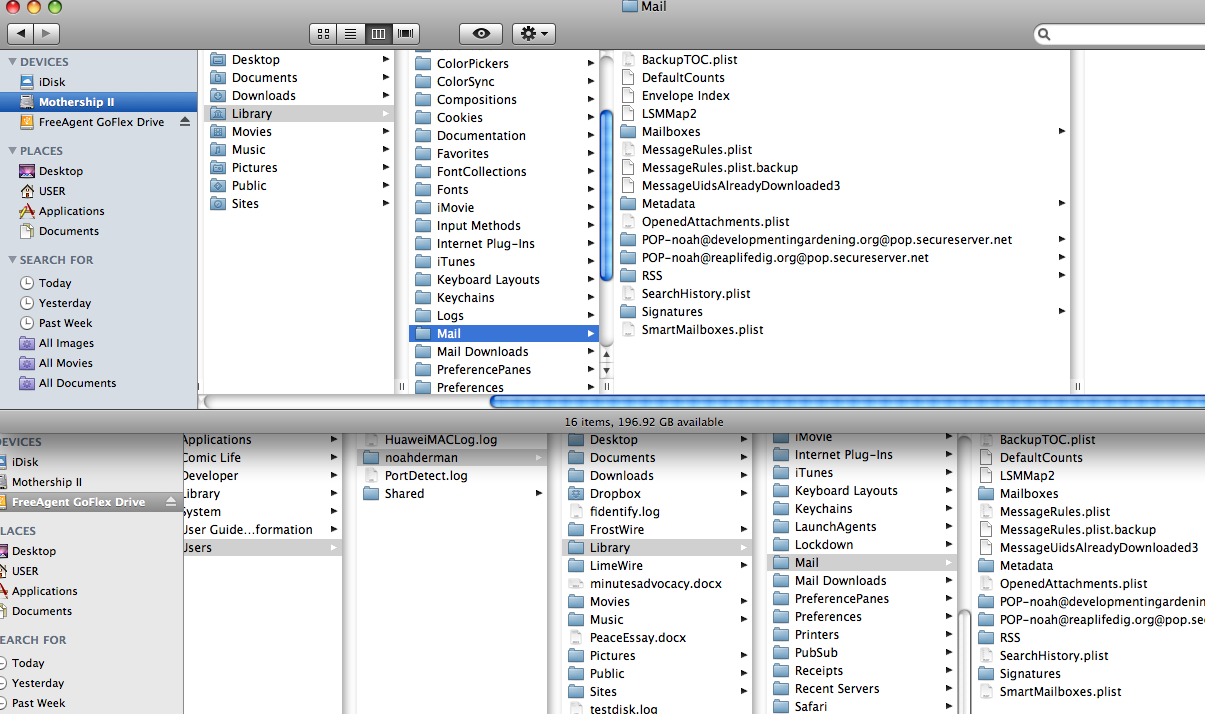Image resolution: width=1205 pixels, height=714 pixels.
Task: Expand Shared folder arrow in lower window
Action: [539, 494]
